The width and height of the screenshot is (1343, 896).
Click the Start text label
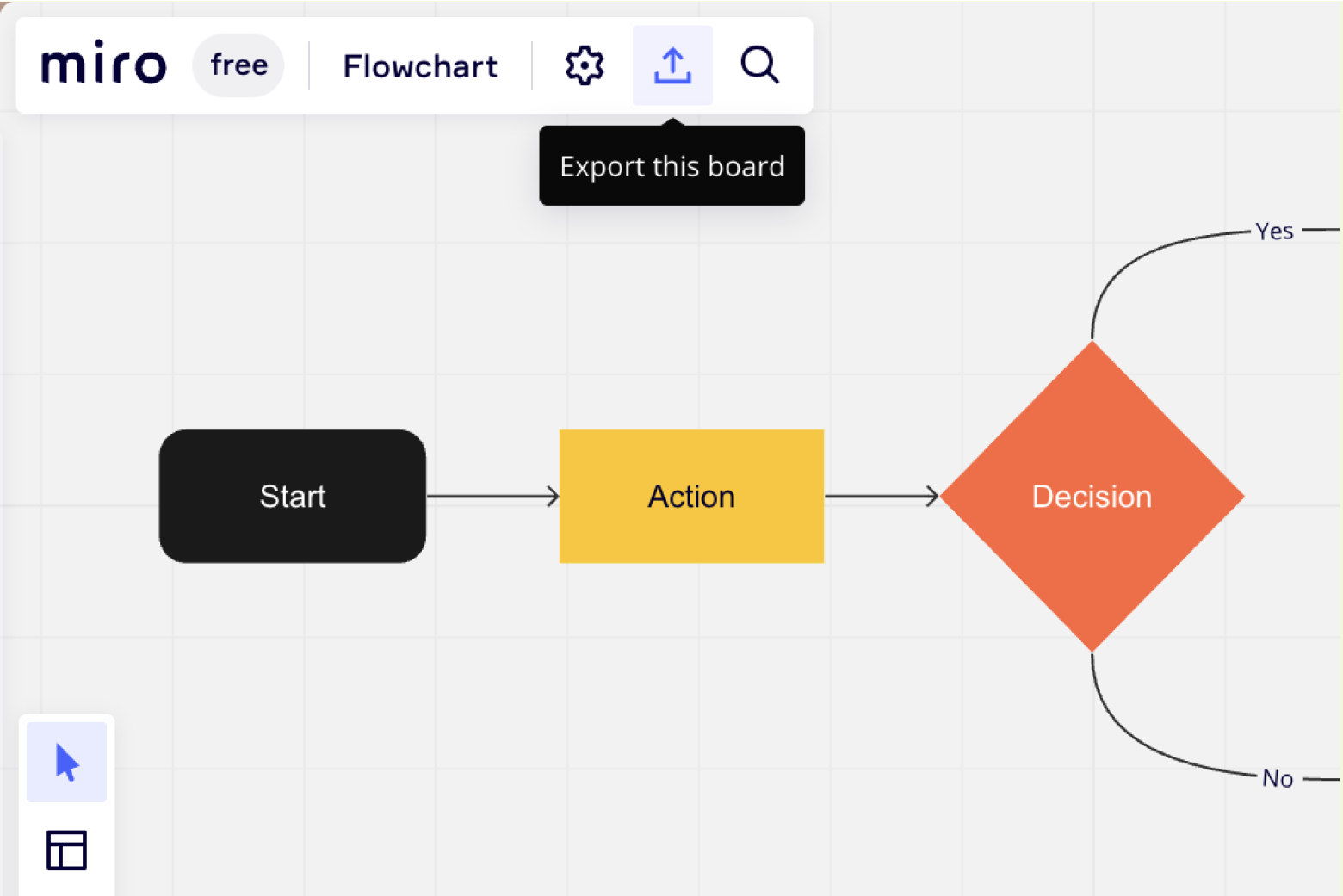(293, 496)
